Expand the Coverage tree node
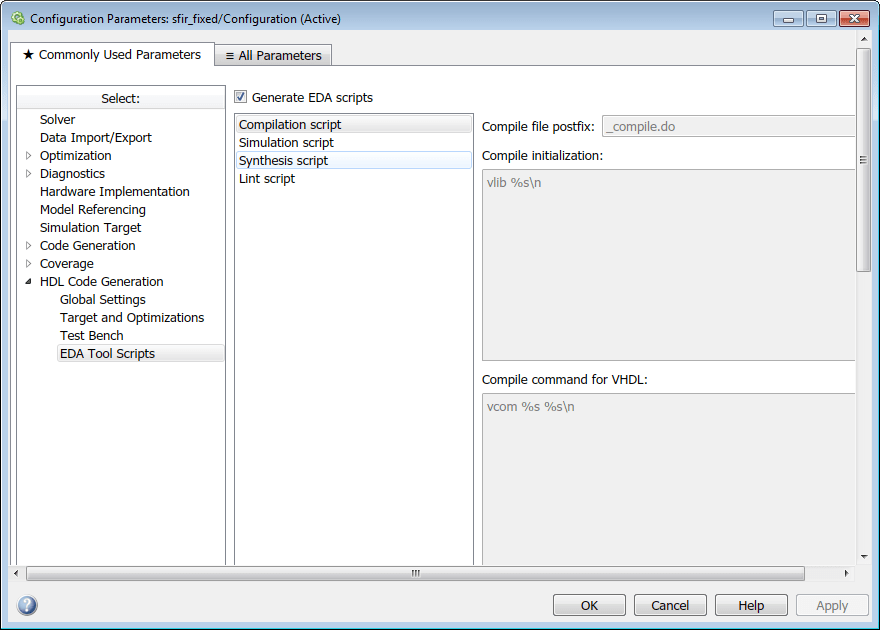The width and height of the screenshot is (880, 630). pyautogui.click(x=29, y=264)
